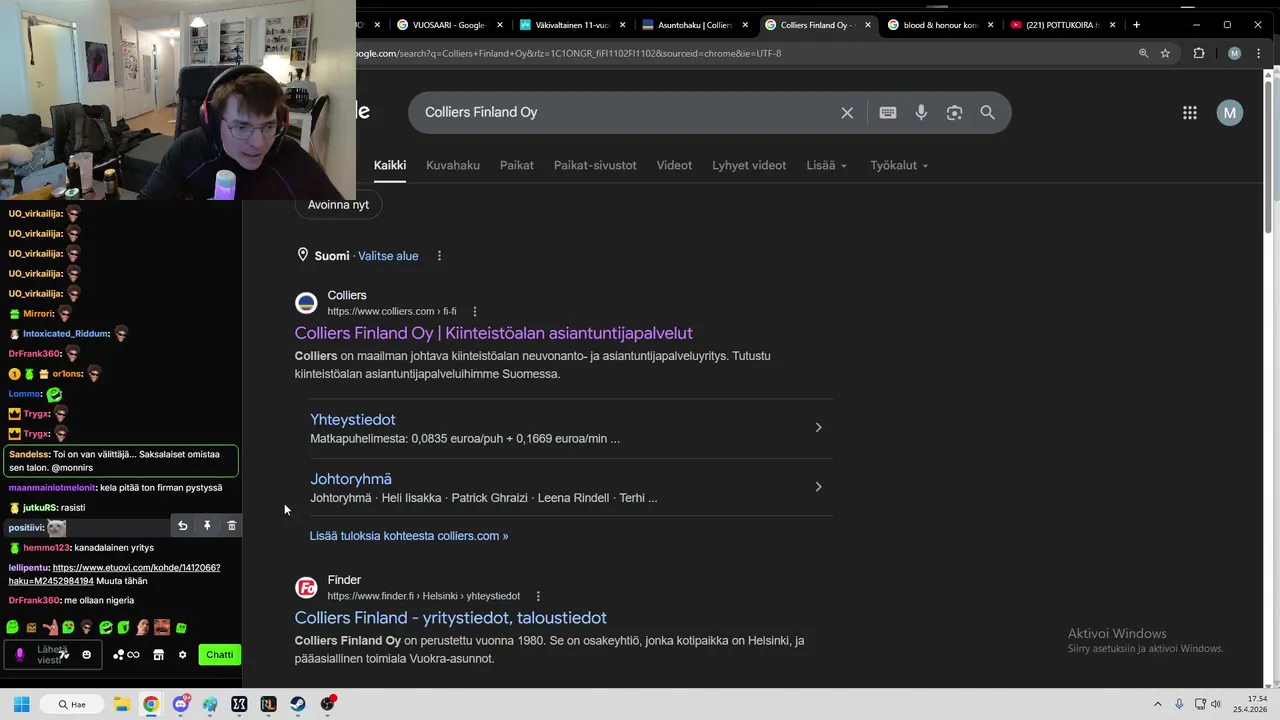1280x720 pixels.
Task: Open the Yhteystiedot sitelink
Action: [x=353, y=420]
